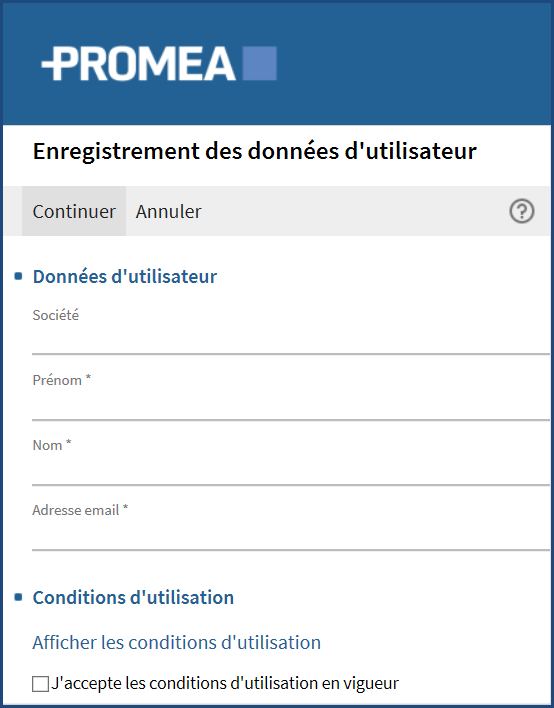
Task: Focus the Prénom input field
Action: [x=291, y=406]
